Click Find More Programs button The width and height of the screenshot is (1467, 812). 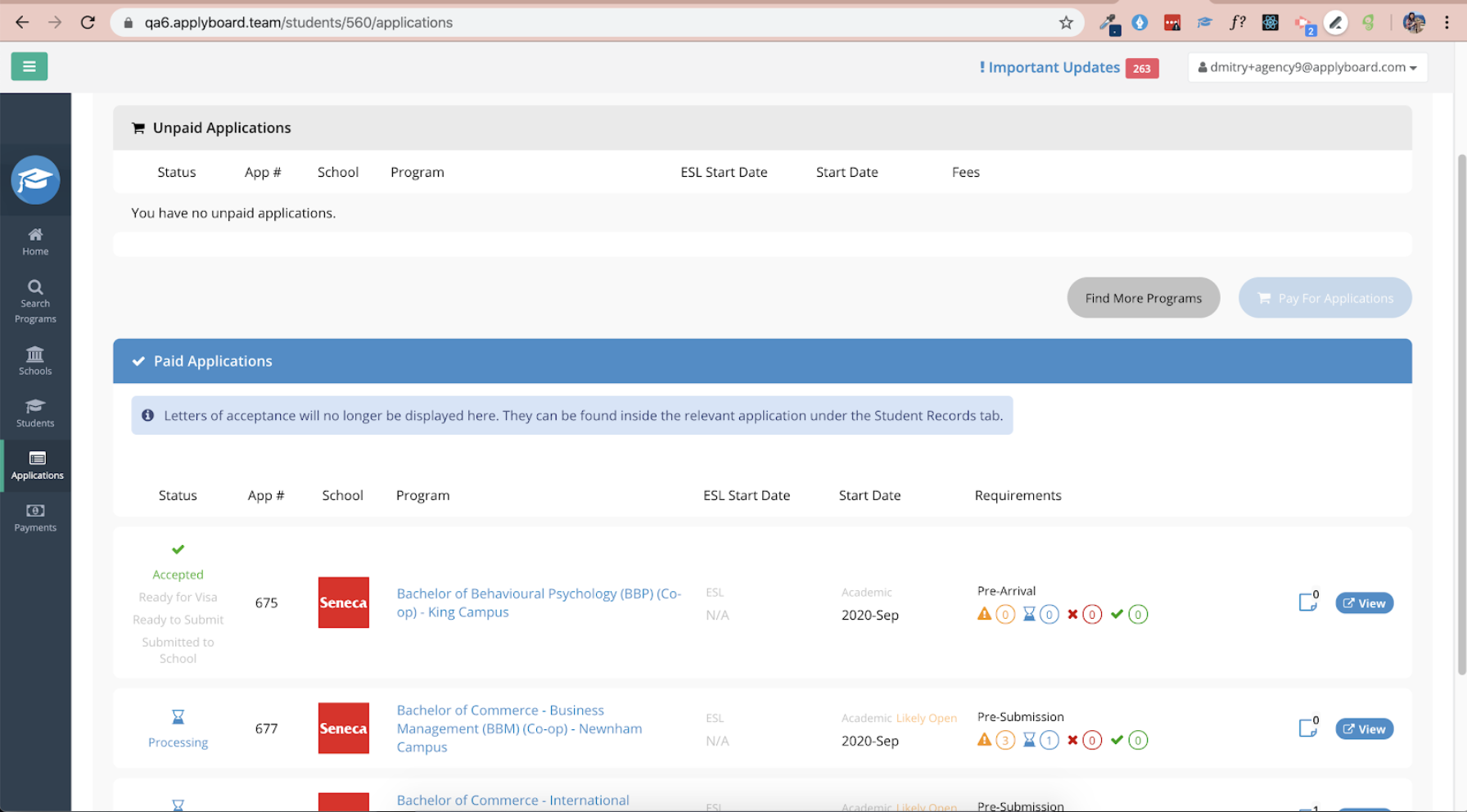pos(1144,298)
